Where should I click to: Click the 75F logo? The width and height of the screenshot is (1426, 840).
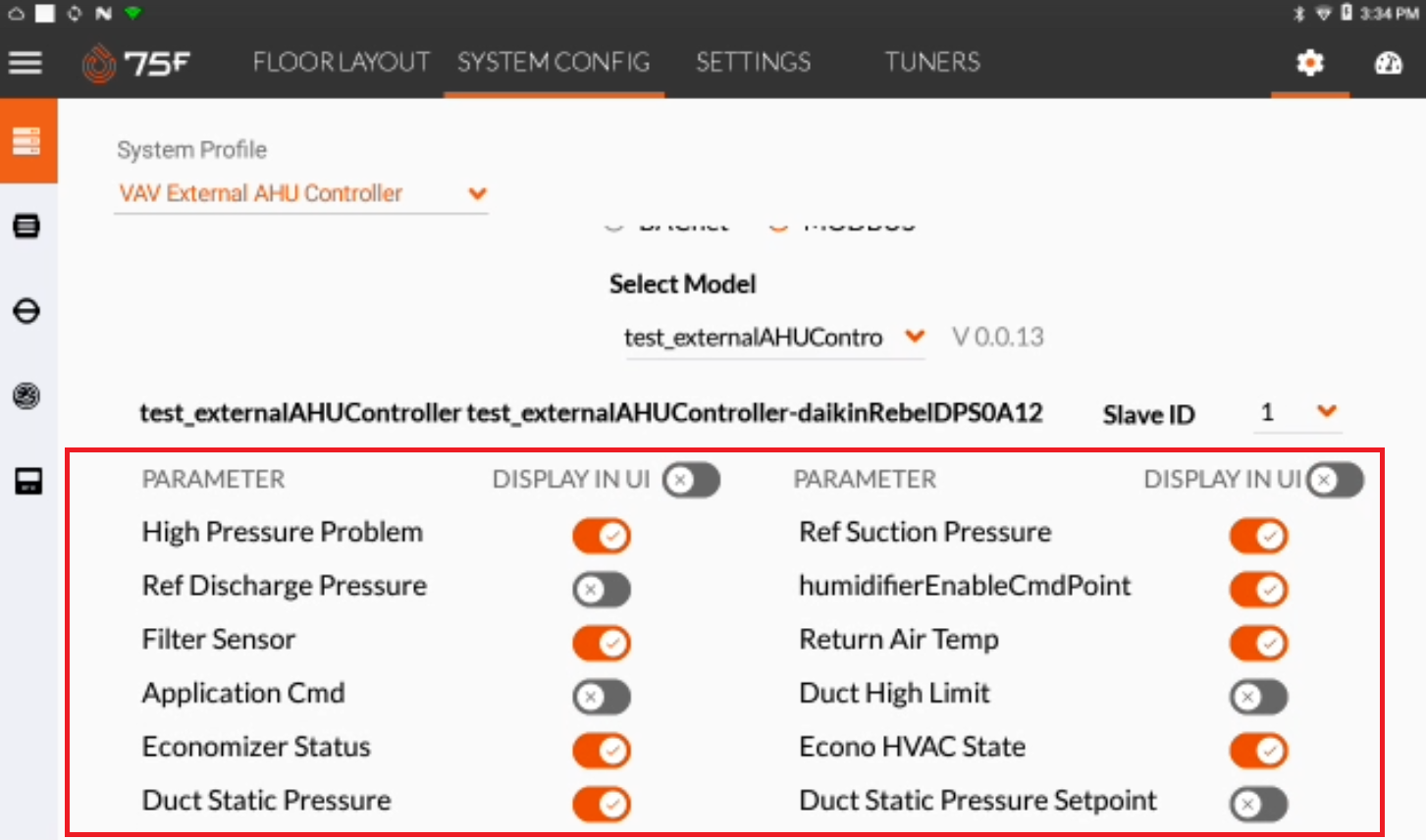[135, 63]
